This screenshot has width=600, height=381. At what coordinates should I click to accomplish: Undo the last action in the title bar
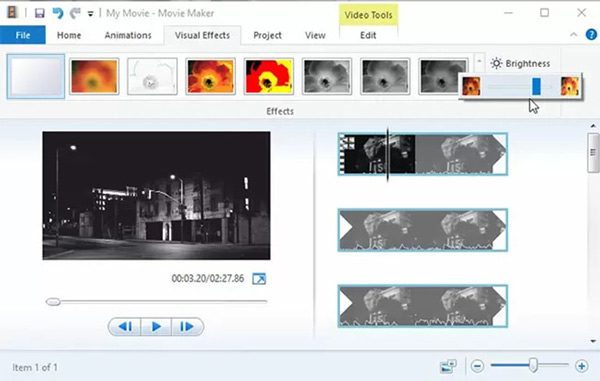point(58,13)
